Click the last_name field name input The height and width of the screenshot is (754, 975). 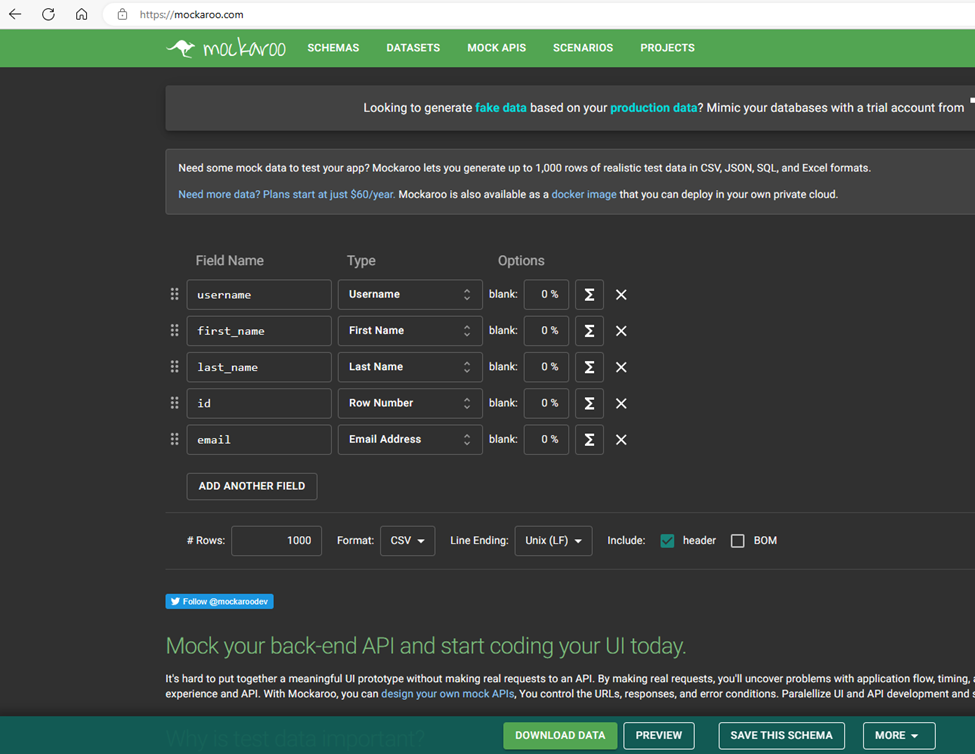click(x=259, y=367)
